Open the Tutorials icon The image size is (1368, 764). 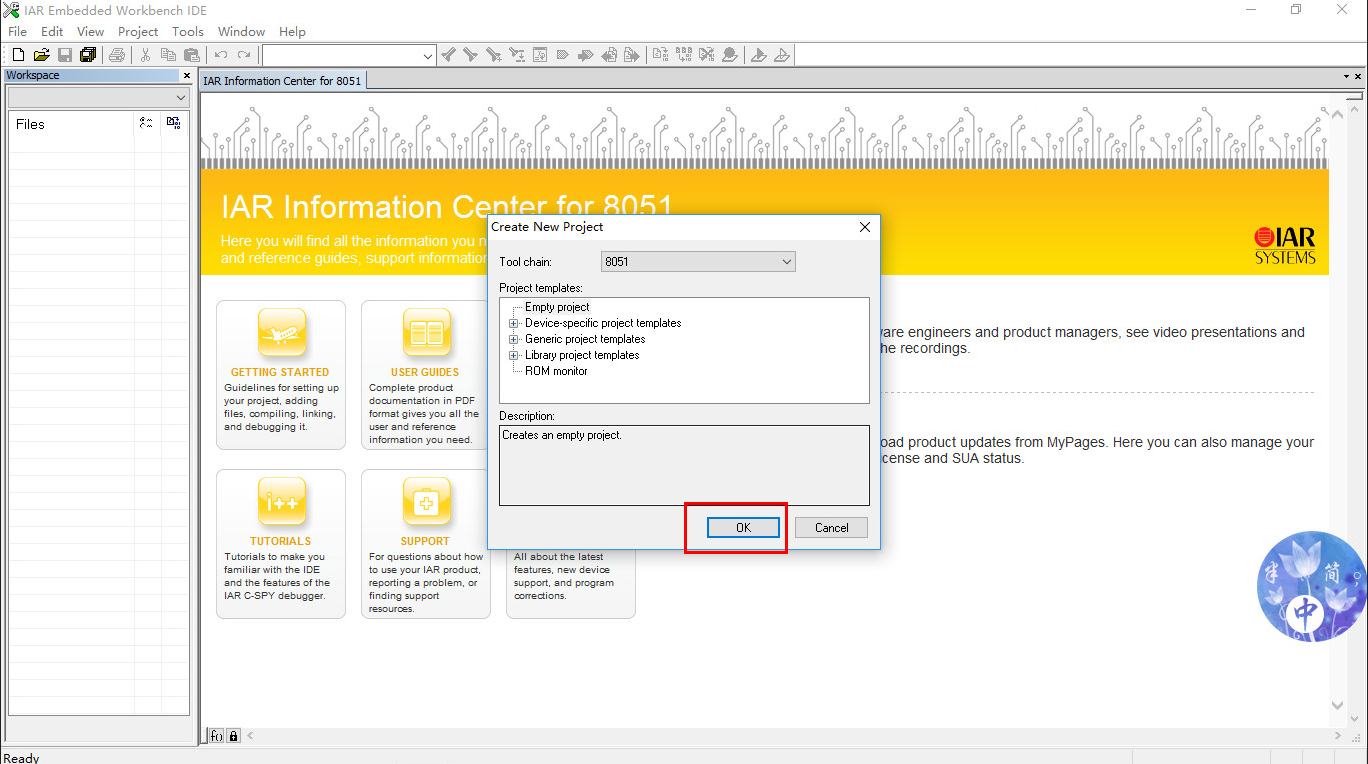pos(281,502)
